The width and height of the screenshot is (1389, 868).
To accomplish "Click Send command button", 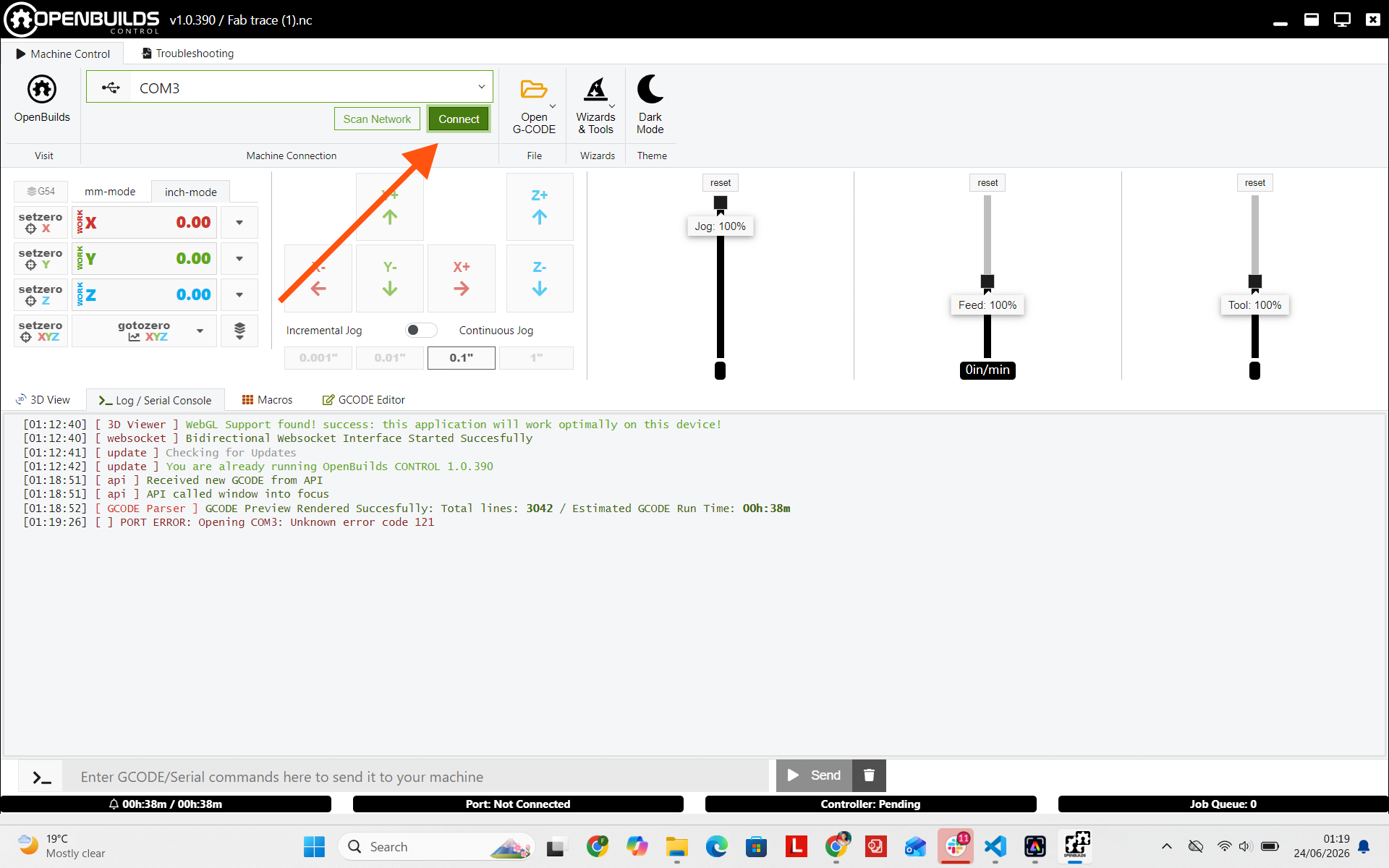I will click(814, 775).
